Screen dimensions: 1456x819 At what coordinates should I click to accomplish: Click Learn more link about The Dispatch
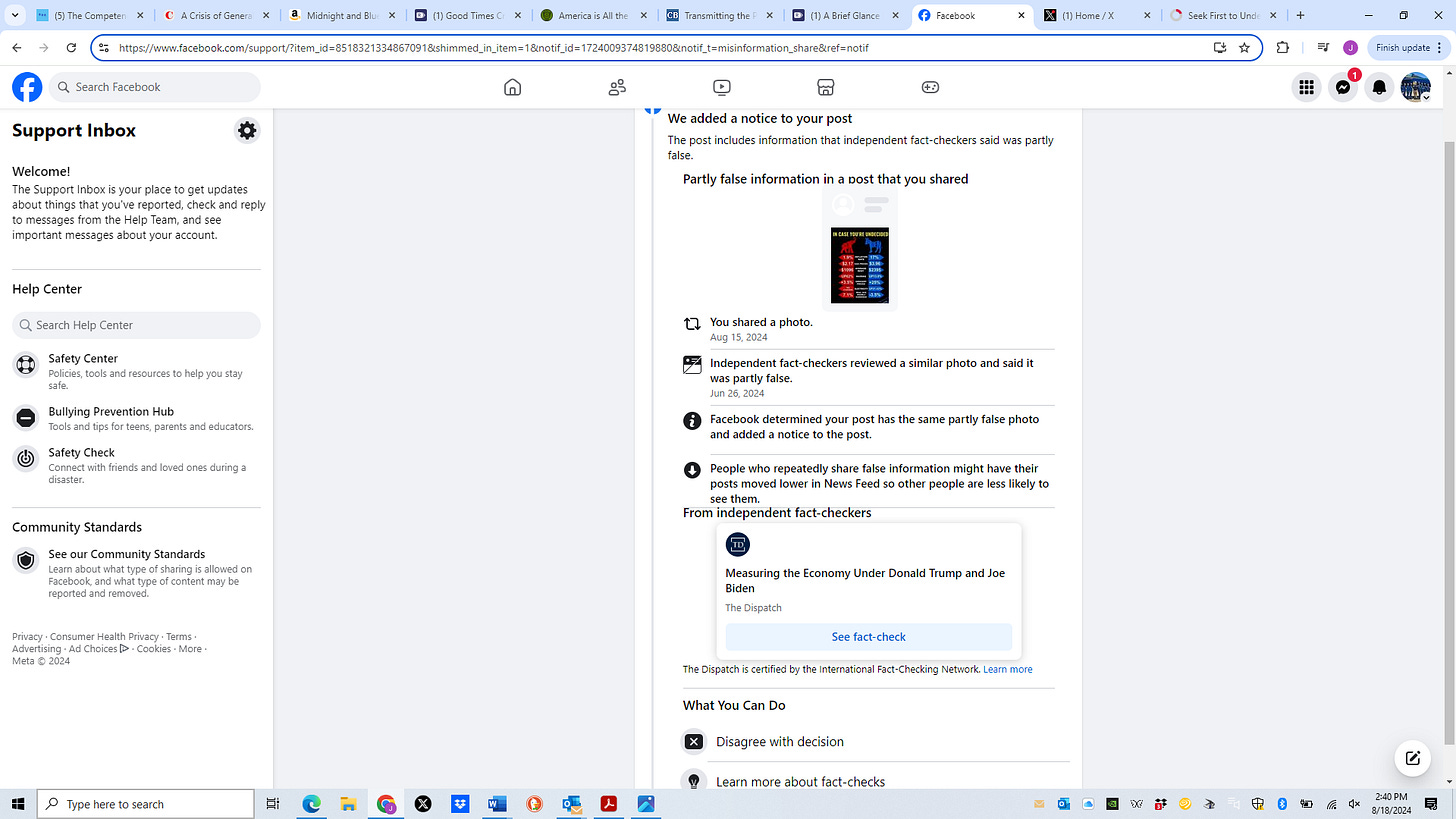1007,669
